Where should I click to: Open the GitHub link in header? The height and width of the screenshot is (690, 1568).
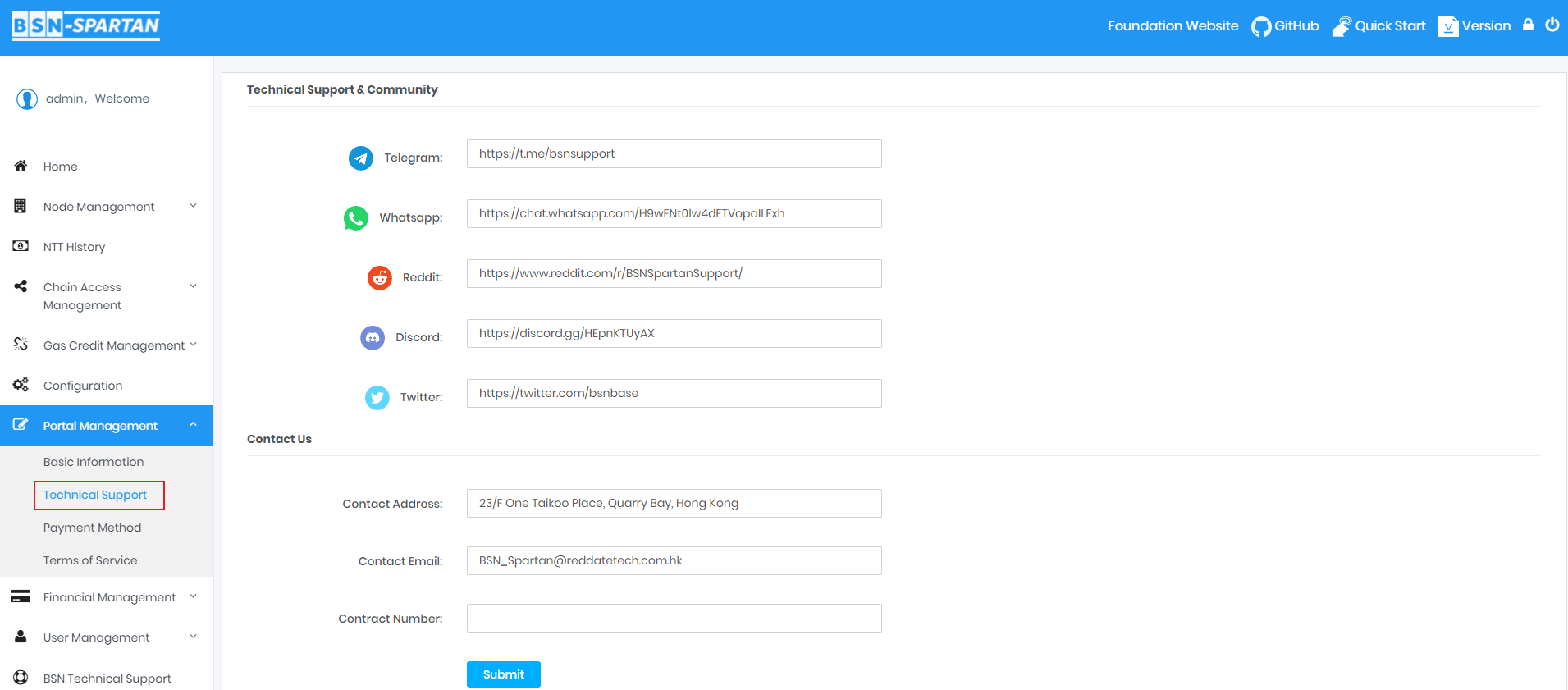(x=1285, y=26)
